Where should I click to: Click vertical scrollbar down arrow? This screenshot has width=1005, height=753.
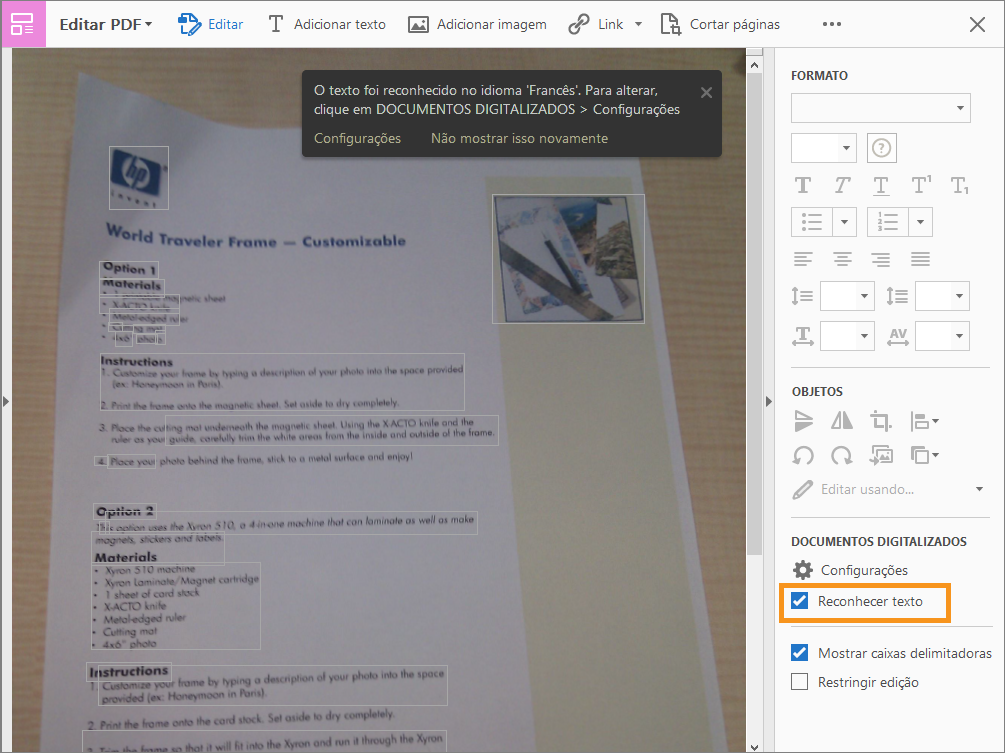(x=754, y=747)
